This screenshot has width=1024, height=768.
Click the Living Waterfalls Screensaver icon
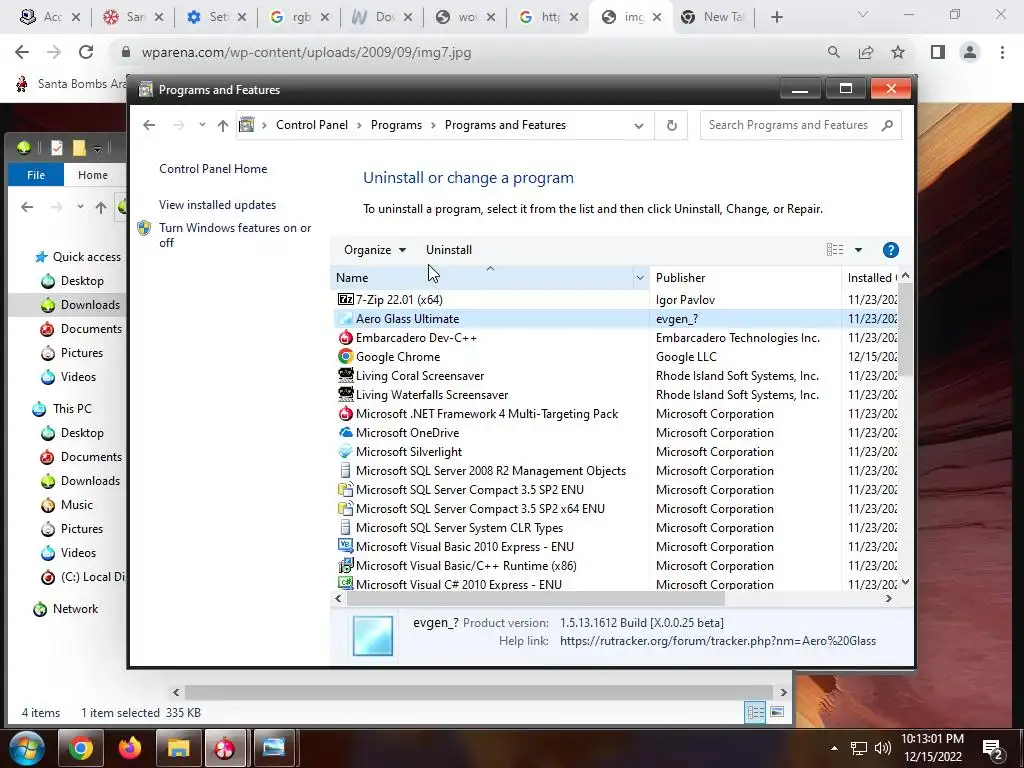tap(345, 394)
